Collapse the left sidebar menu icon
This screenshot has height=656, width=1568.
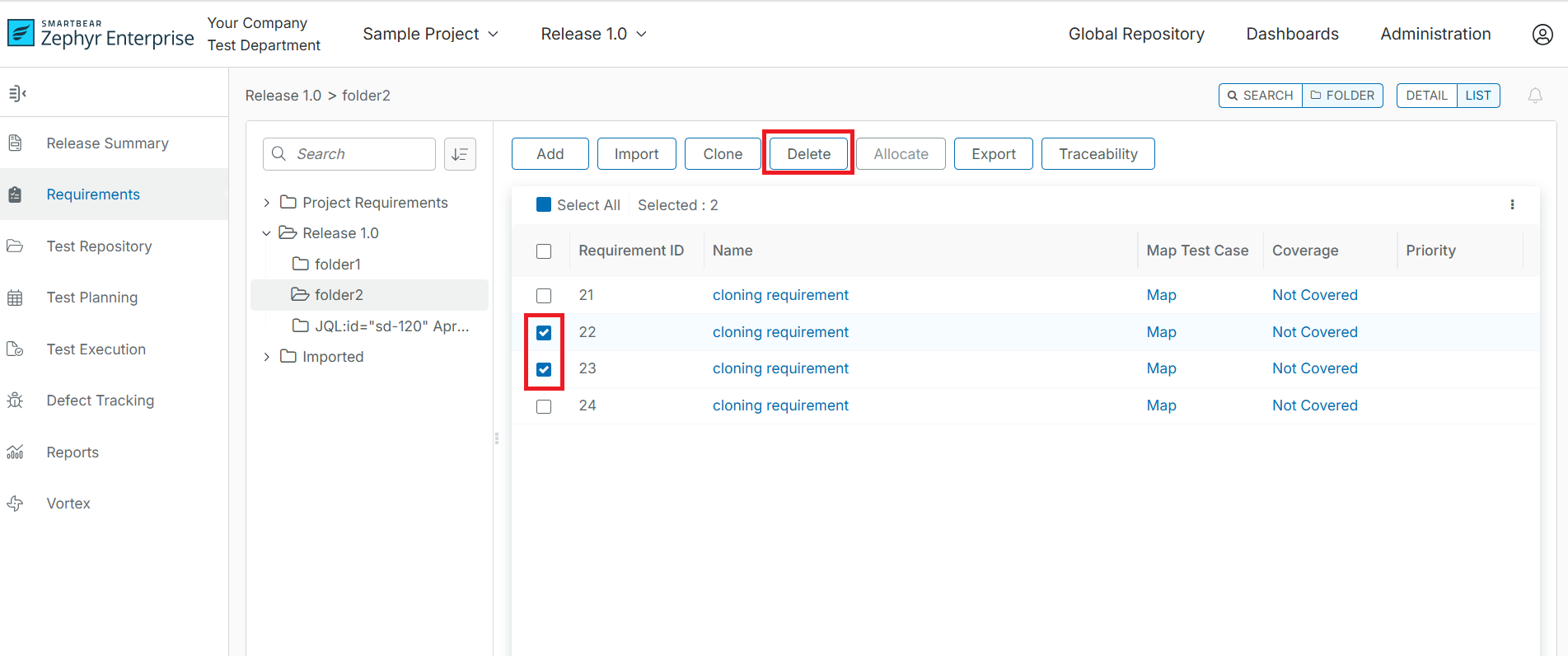point(17,94)
